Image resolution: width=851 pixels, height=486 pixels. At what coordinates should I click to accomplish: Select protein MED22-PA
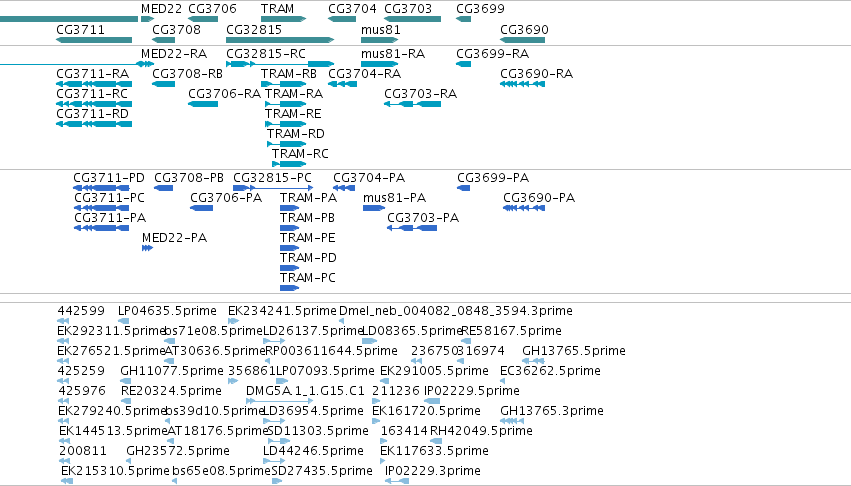click(x=174, y=238)
